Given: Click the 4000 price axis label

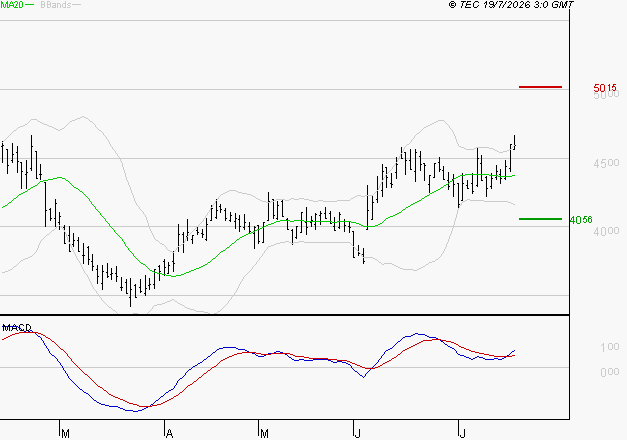Looking at the screenshot, I should click(x=606, y=231).
